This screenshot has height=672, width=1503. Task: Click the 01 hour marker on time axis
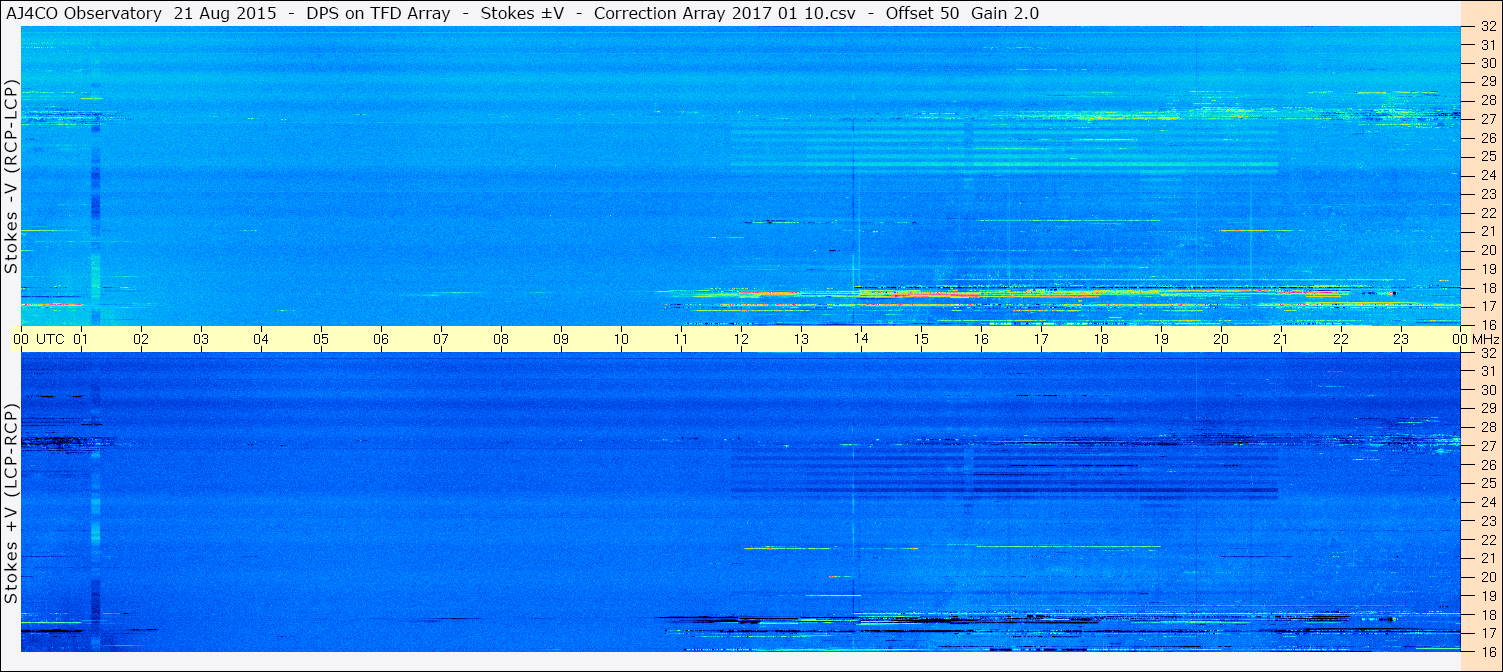coord(81,339)
